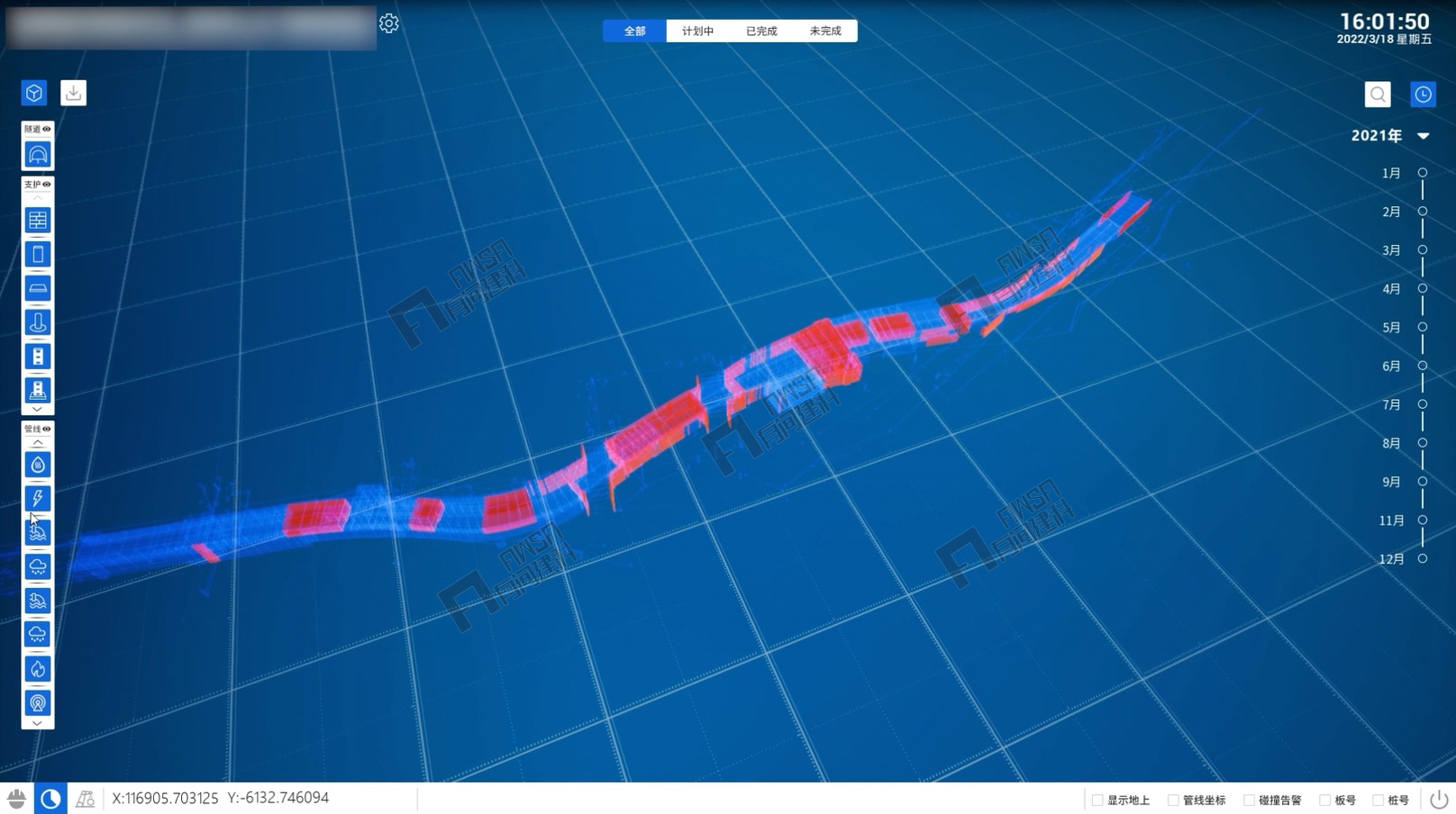The height and width of the screenshot is (814, 1456).
Task: Select the lower rain-cloud pipeline icon
Action: pos(38,635)
